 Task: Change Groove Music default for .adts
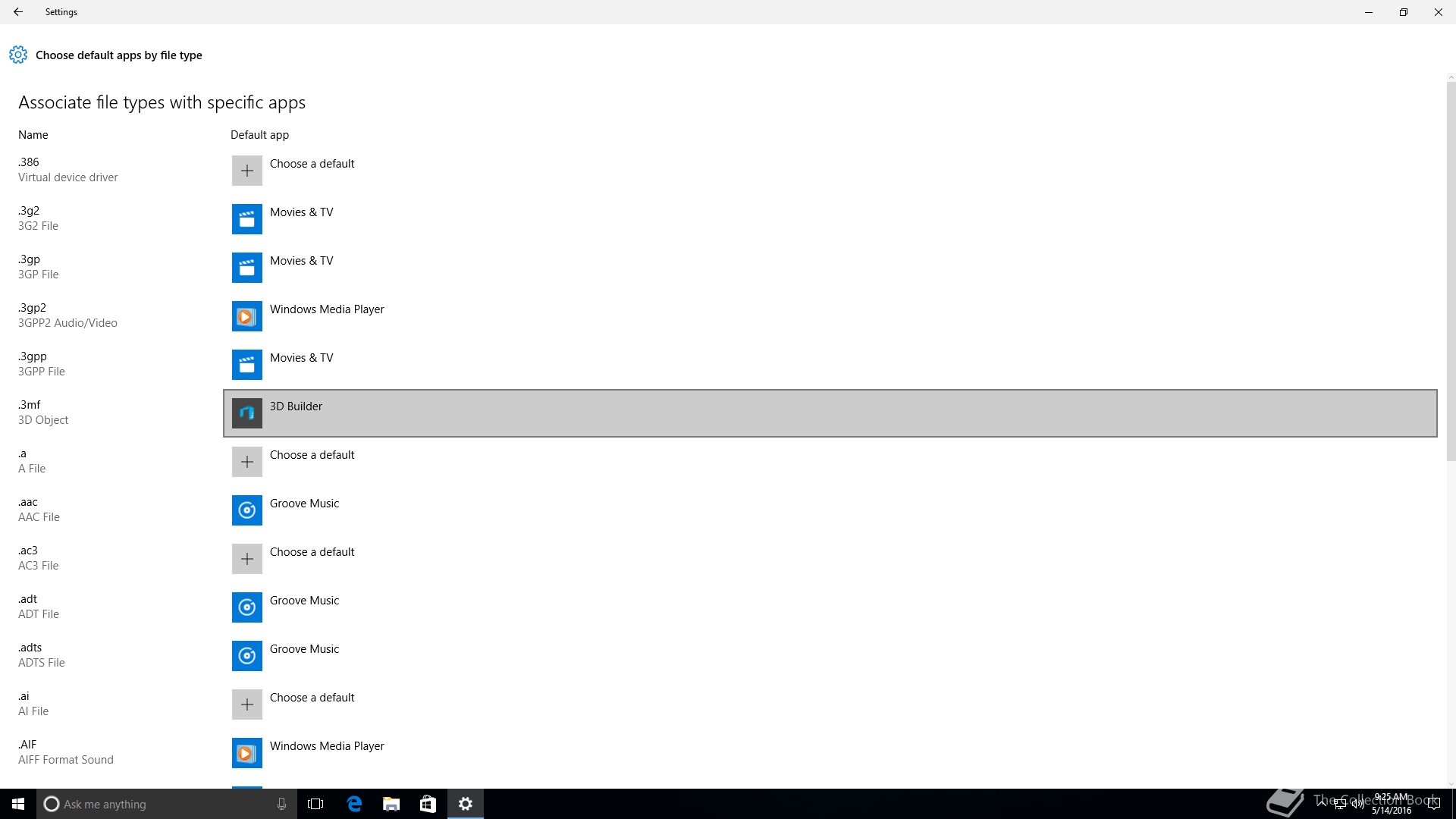pyautogui.click(x=830, y=656)
